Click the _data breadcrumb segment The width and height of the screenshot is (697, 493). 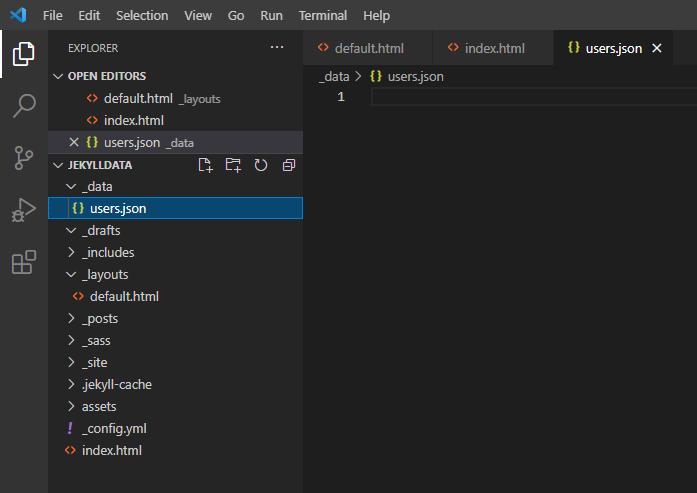click(334, 76)
